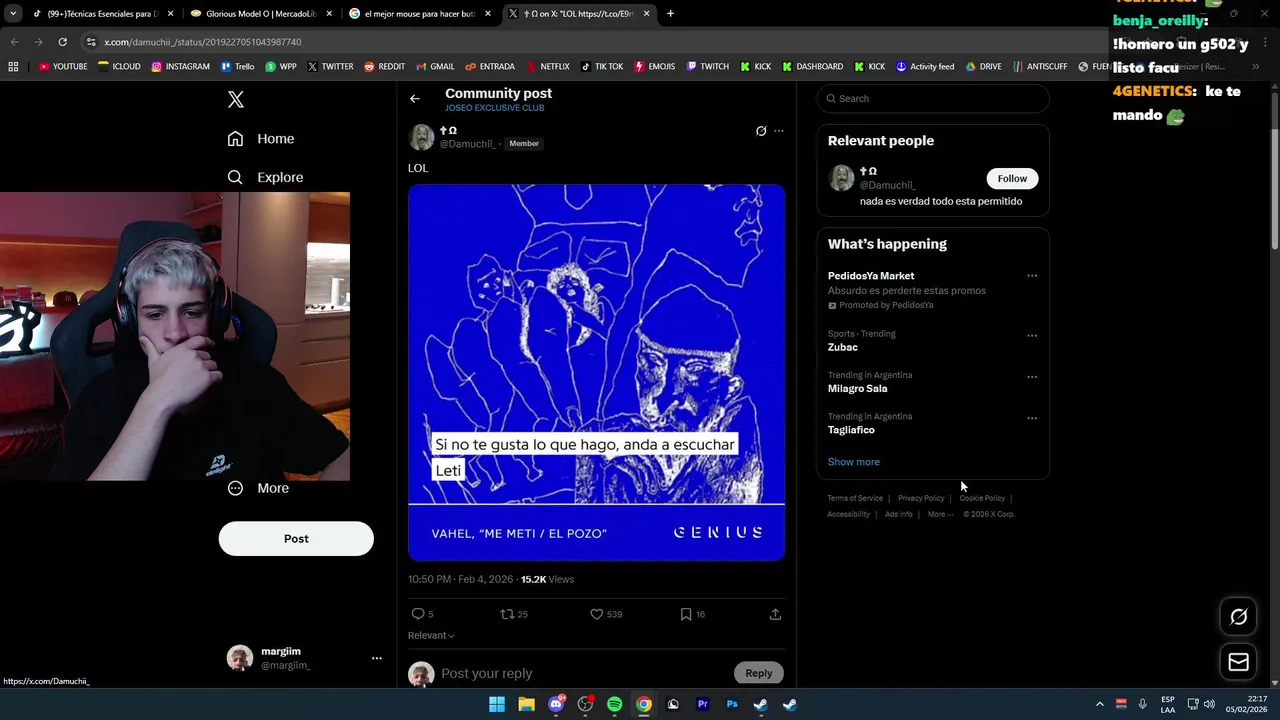Show hidden system tray icons
1280x720 pixels.
click(1099, 704)
